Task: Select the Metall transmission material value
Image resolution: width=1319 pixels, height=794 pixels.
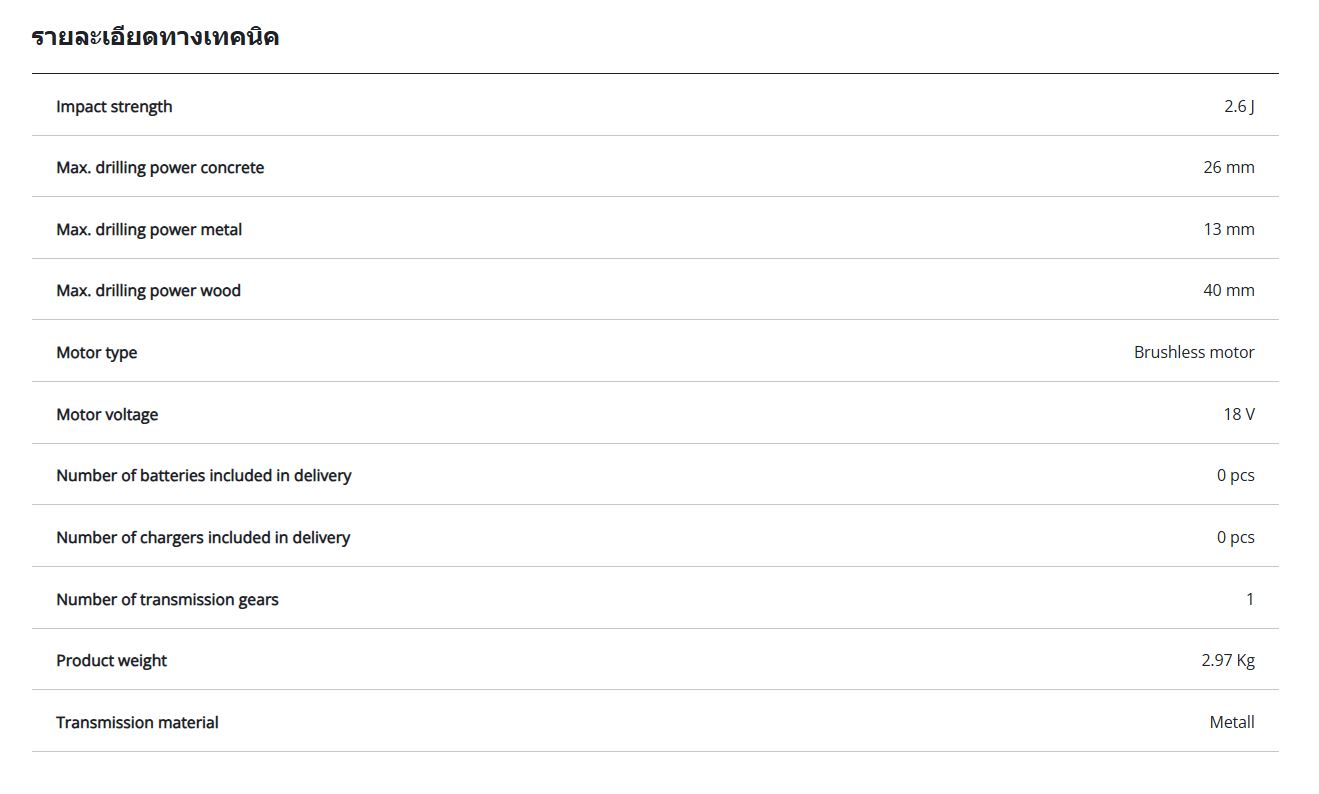Action: (1231, 722)
